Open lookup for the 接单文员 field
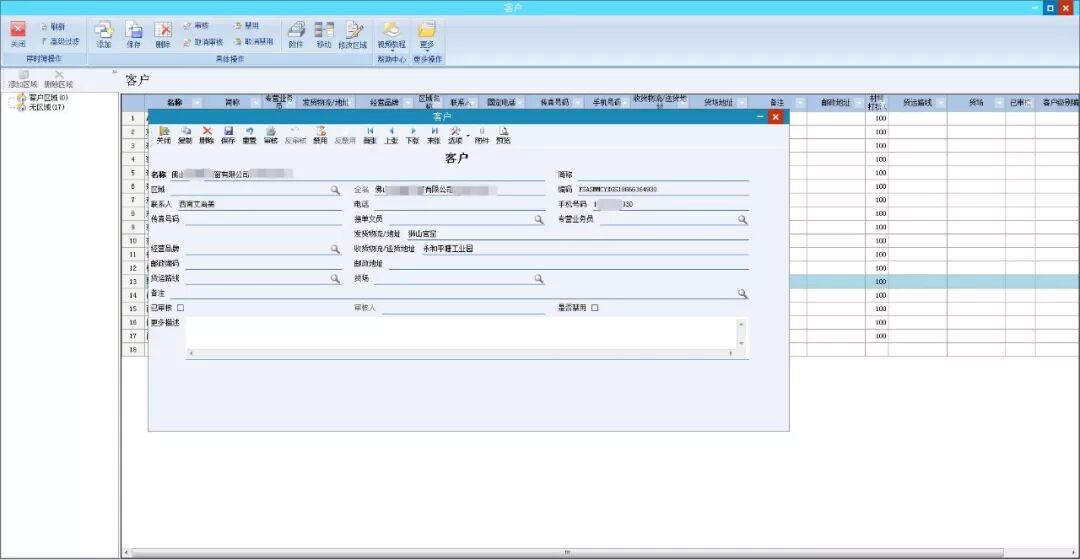Viewport: 1080px width, 559px height. pyautogui.click(x=539, y=220)
